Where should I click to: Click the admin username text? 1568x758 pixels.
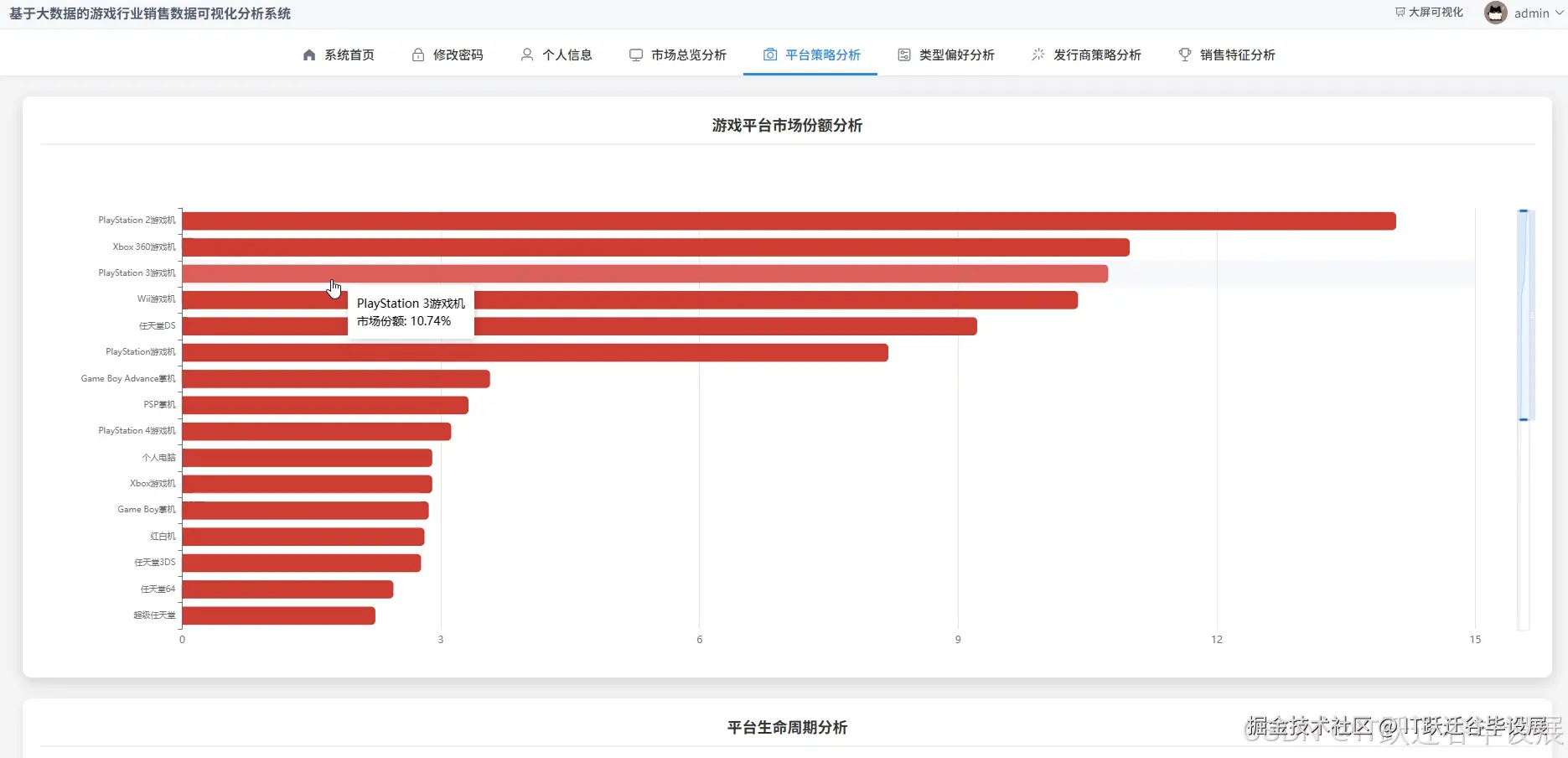tap(1532, 13)
